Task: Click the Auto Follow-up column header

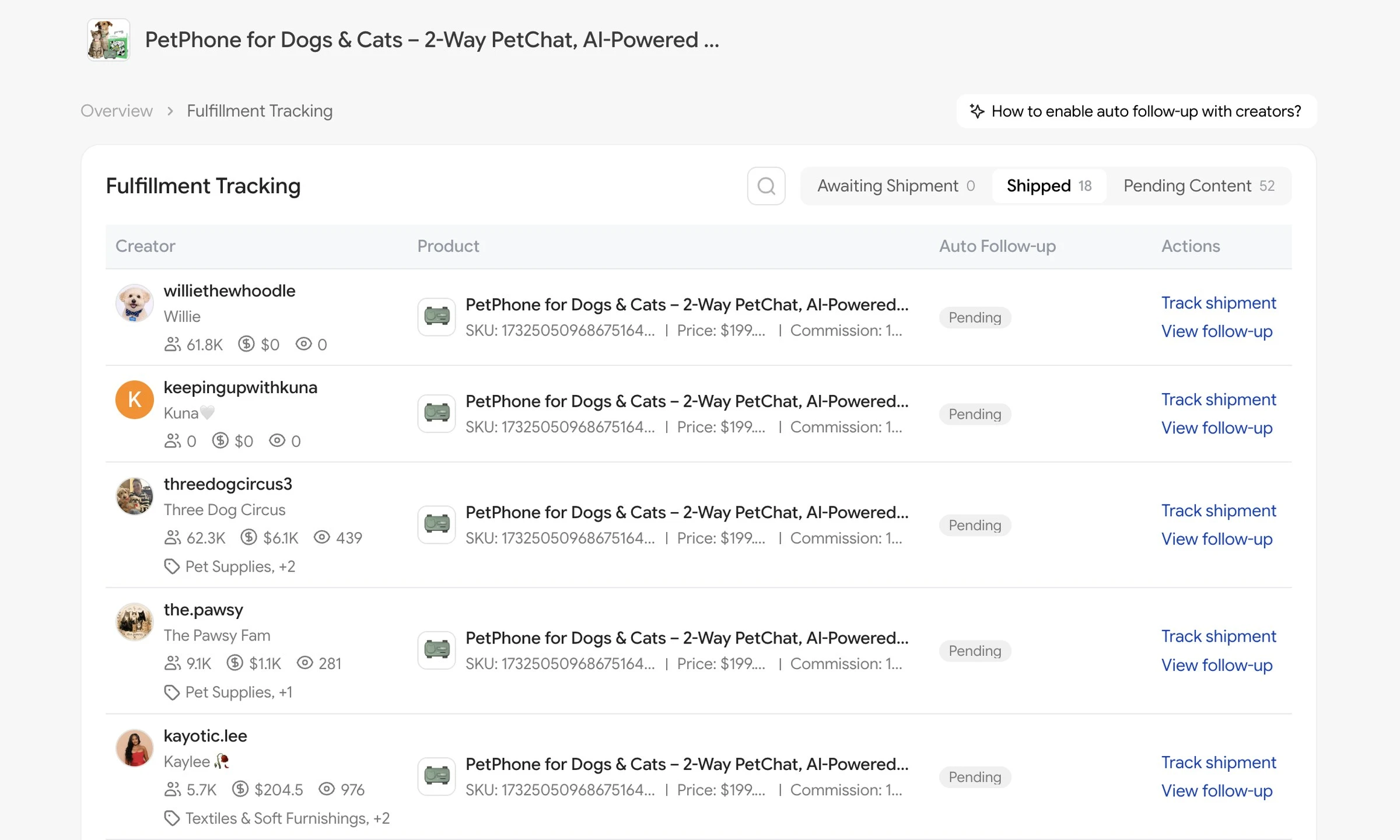Action: click(x=997, y=246)
